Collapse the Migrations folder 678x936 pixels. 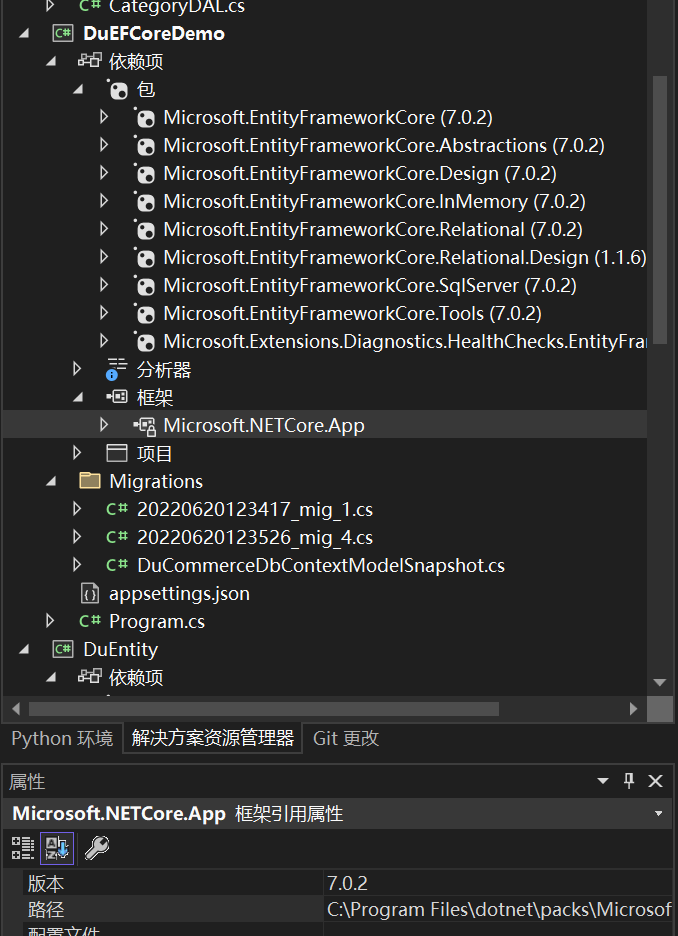tap(51, 481)
